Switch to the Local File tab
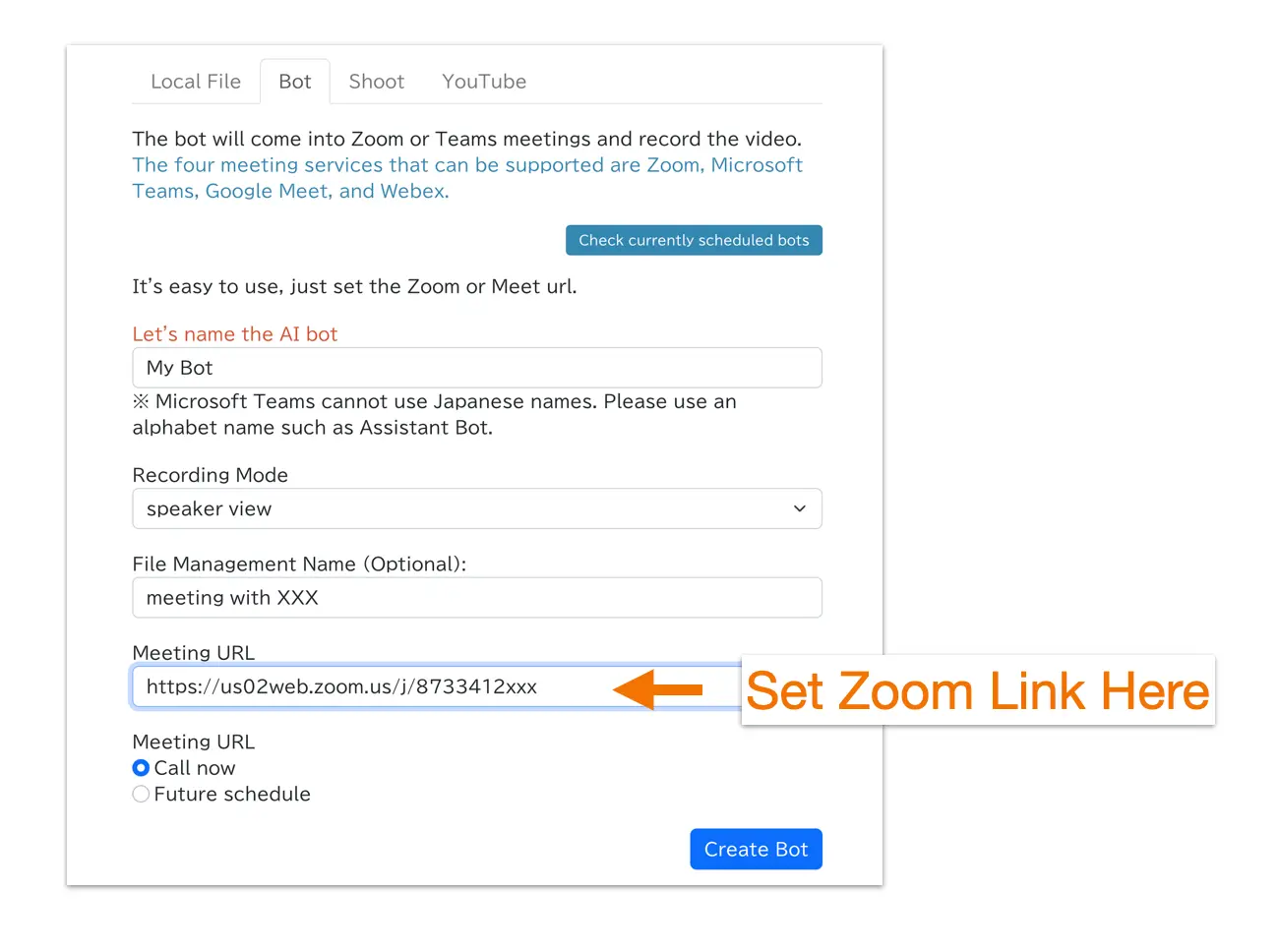This screenshot has height=952, width=1279. tap(196, 82)
